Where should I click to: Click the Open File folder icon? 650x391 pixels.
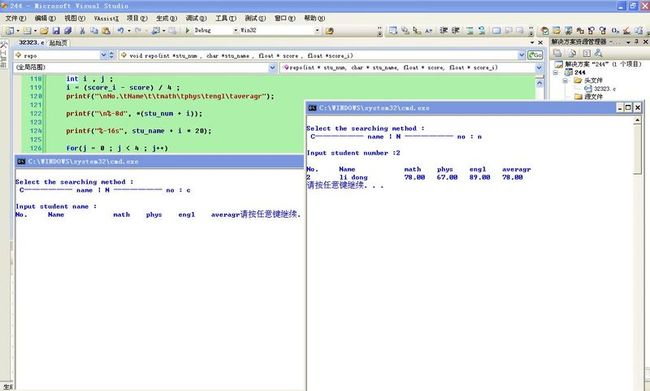pyautogui.click(x=44, y=31)
